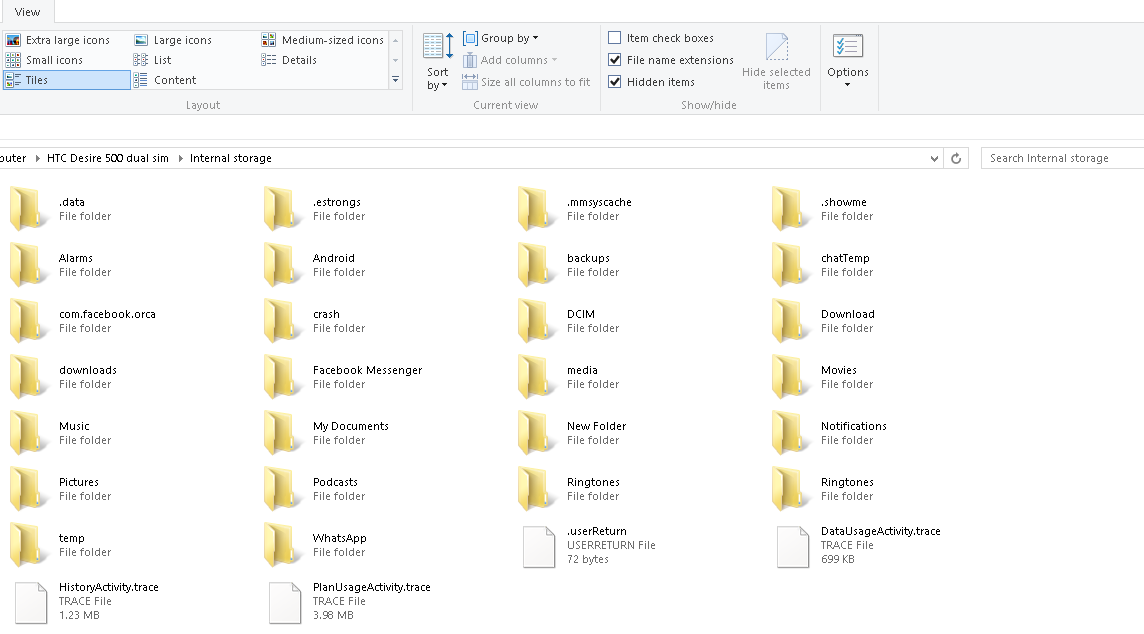
Task: Select HistoryActivity.trace file
Action: coord(85,602)
